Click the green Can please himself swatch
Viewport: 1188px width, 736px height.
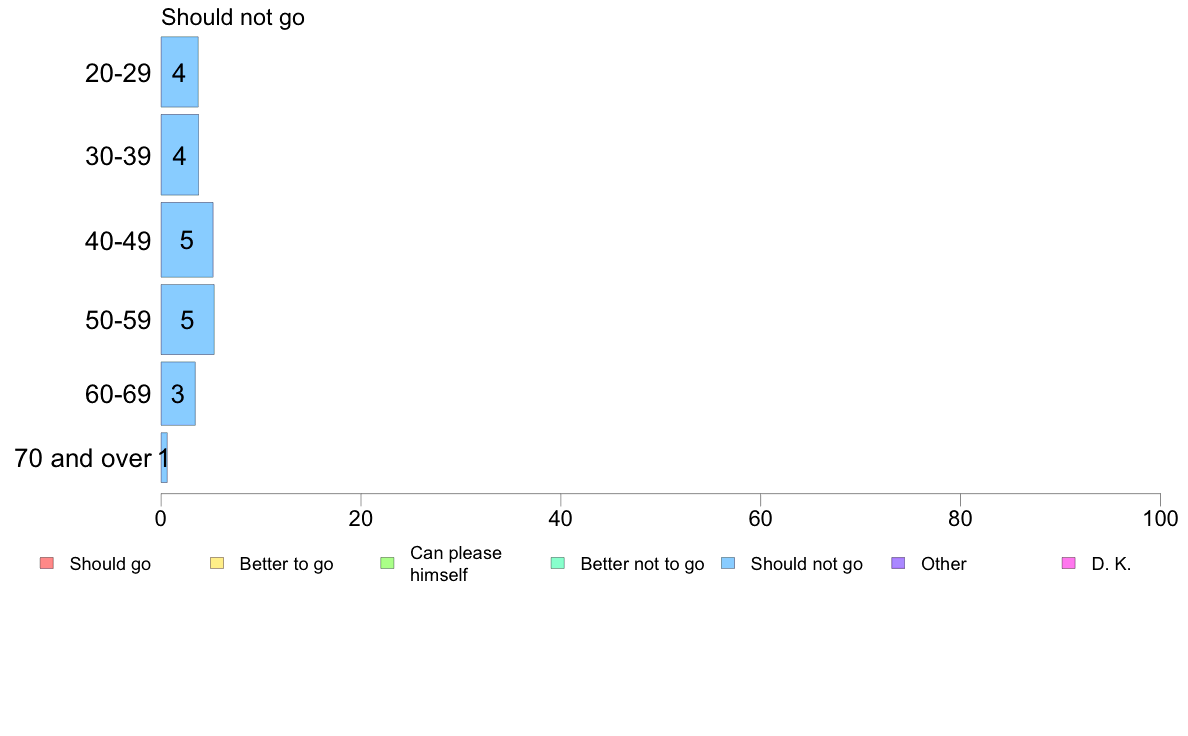click(x=387, y=563)
